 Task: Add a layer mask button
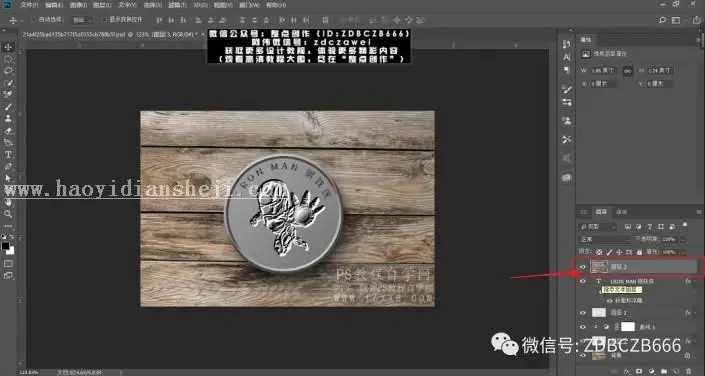point(639,371)
